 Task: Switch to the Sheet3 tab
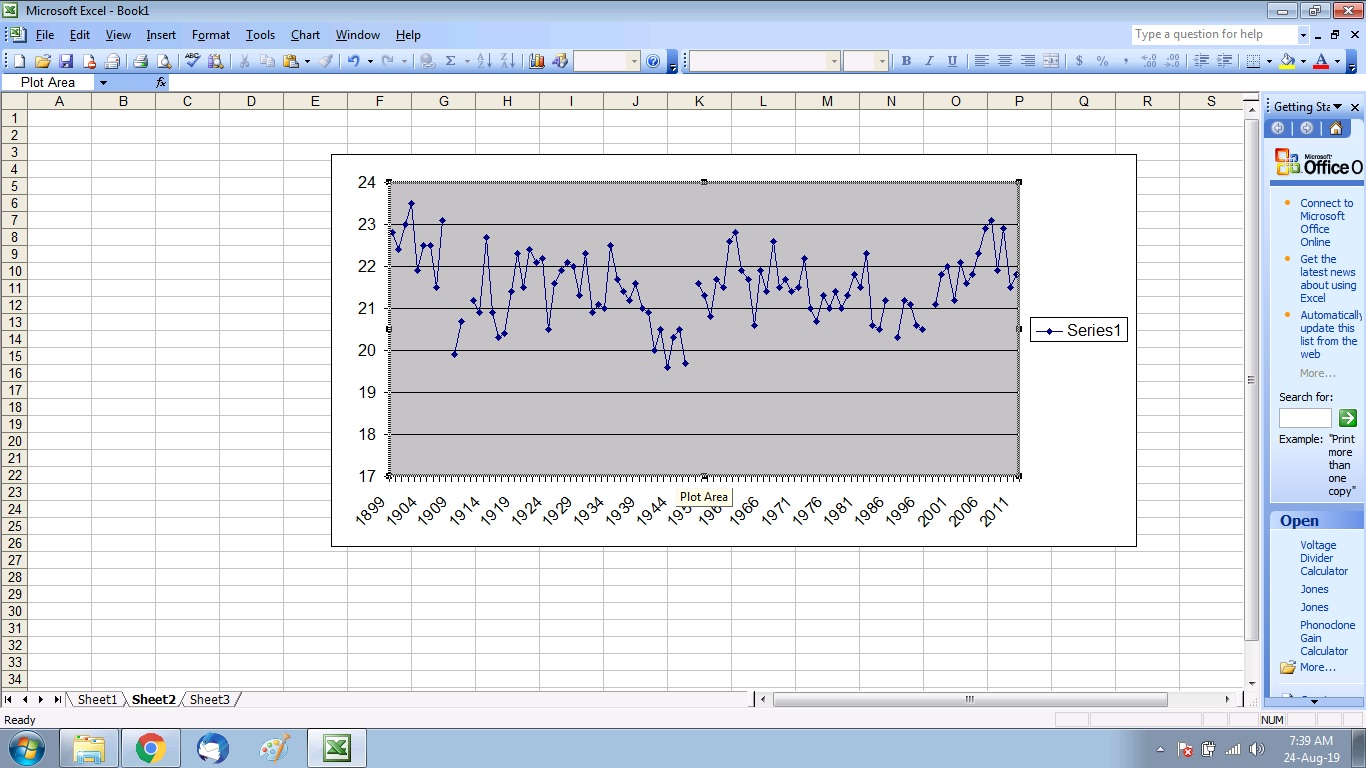tap(210, 700)
